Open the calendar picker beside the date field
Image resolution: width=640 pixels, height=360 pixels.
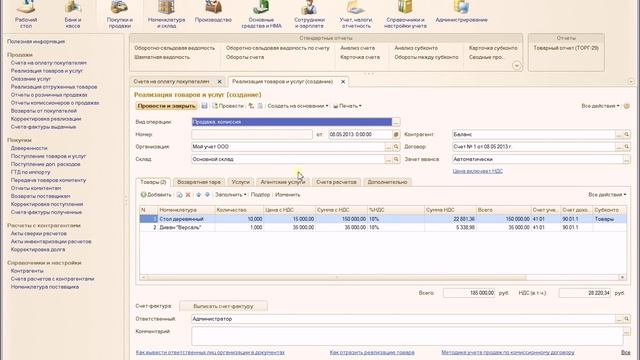396,134
